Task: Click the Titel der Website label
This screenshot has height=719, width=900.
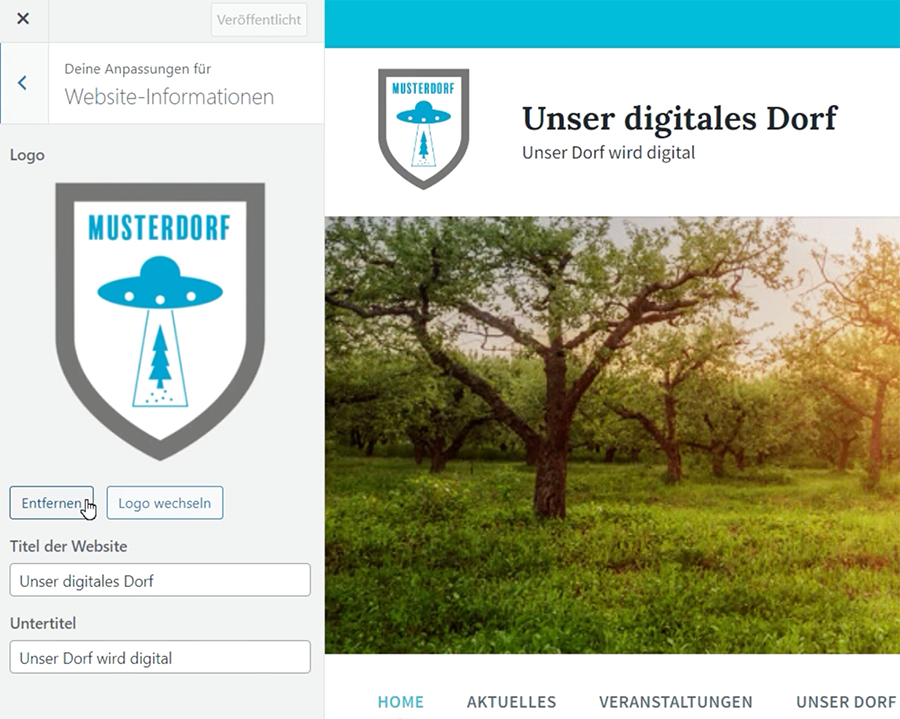Action: [x=68, y=546]
